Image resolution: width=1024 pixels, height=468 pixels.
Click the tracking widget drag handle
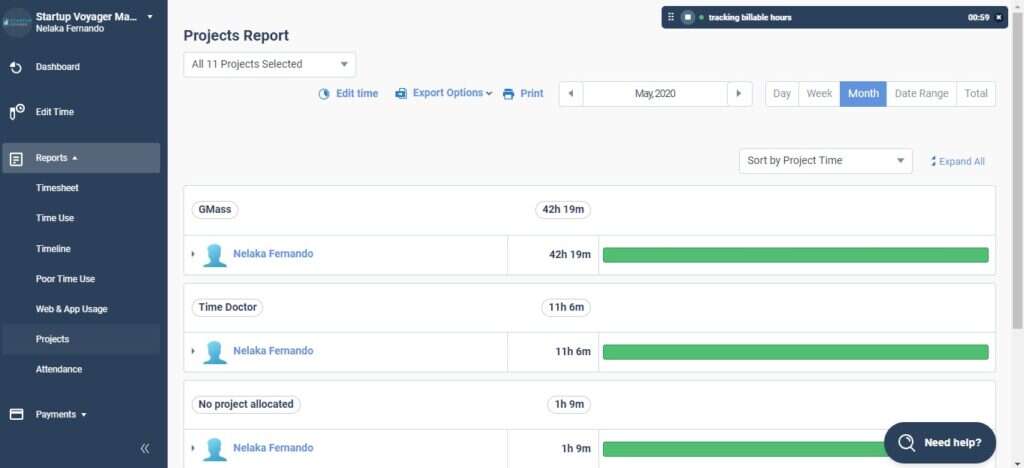(x=671, y=17)
